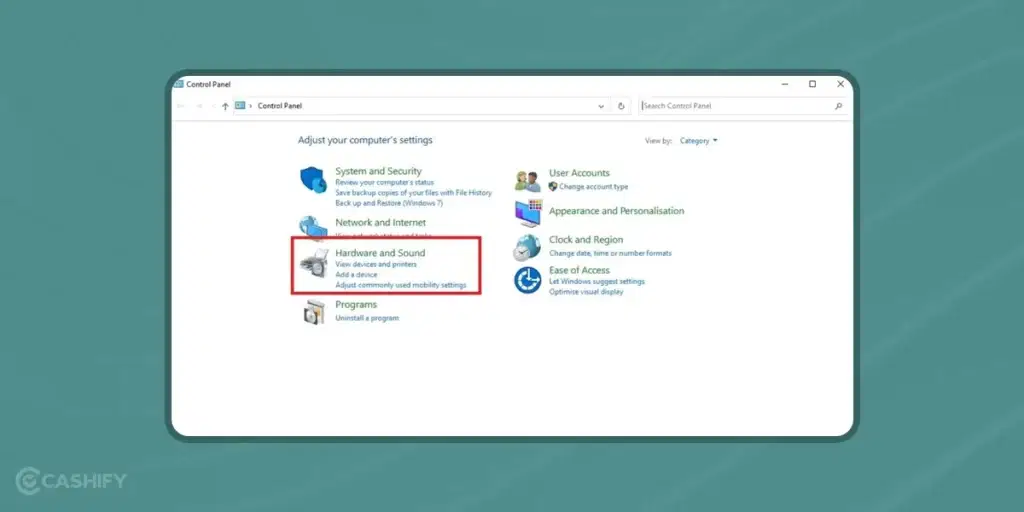
Task: Close the Control Panel window
Action: click(840, 84)
